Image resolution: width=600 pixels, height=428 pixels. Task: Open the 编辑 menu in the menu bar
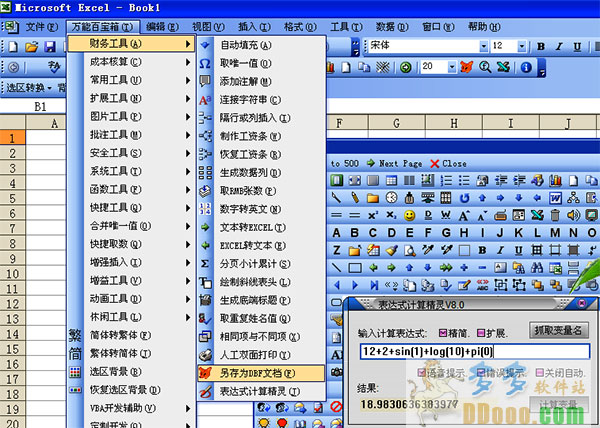coord(162,27)
